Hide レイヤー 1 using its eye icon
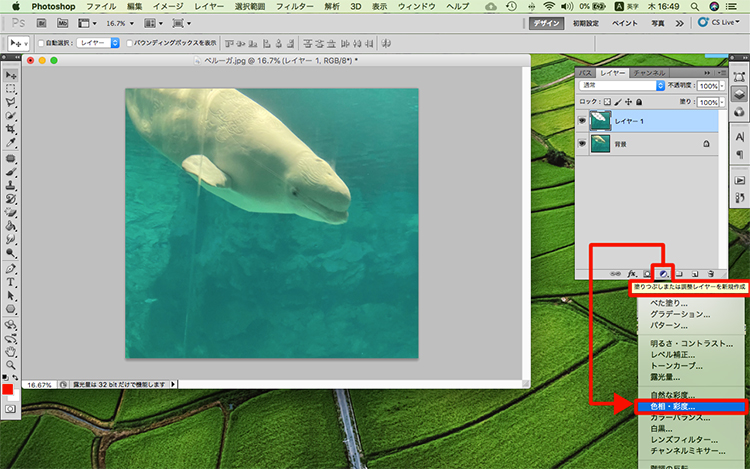 (x=583, y=119)
